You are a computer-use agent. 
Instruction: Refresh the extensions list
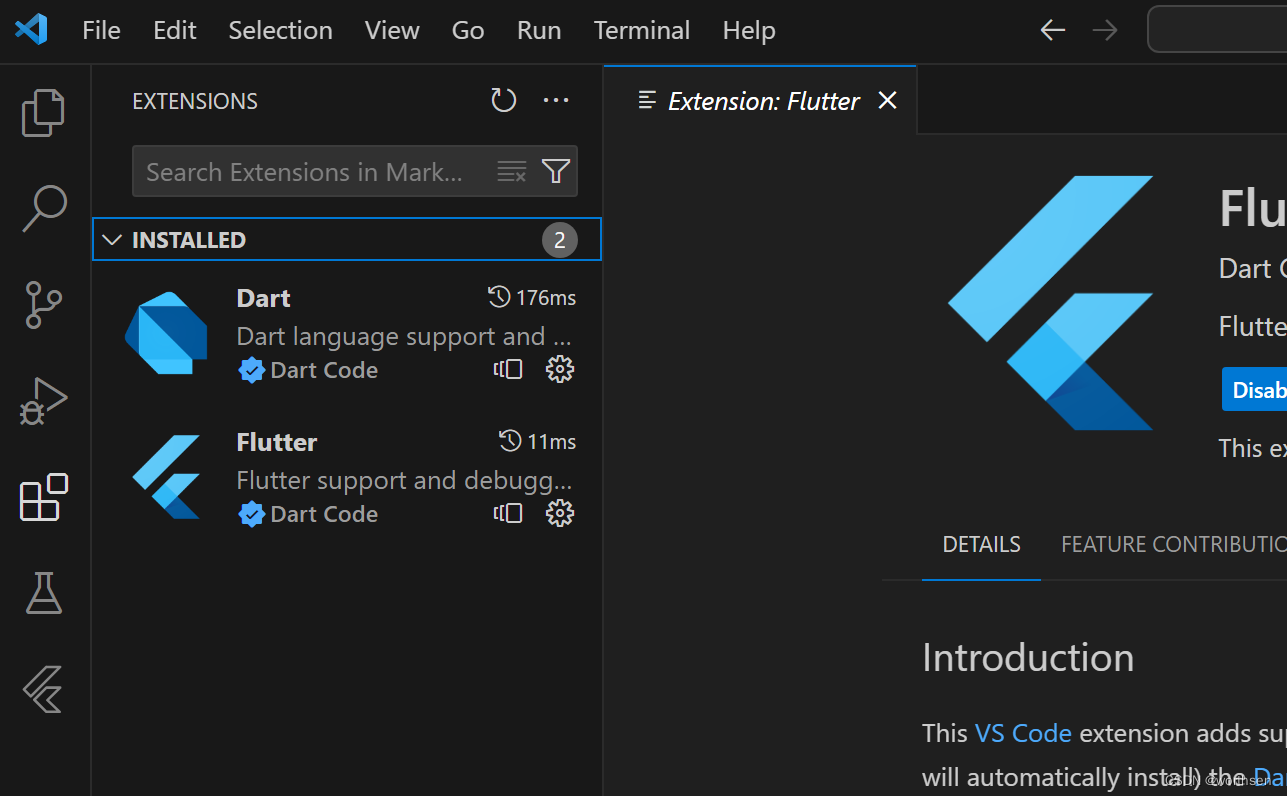504,100
